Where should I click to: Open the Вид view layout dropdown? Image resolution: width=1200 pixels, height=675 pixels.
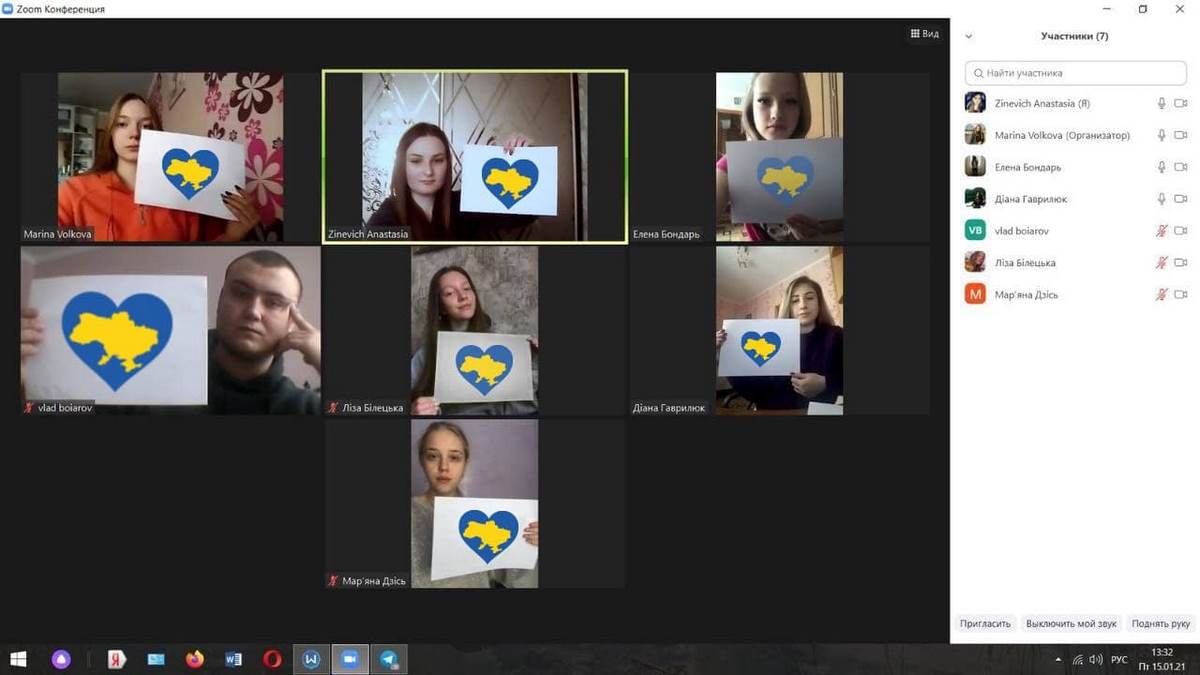click(x=924, y=34)
